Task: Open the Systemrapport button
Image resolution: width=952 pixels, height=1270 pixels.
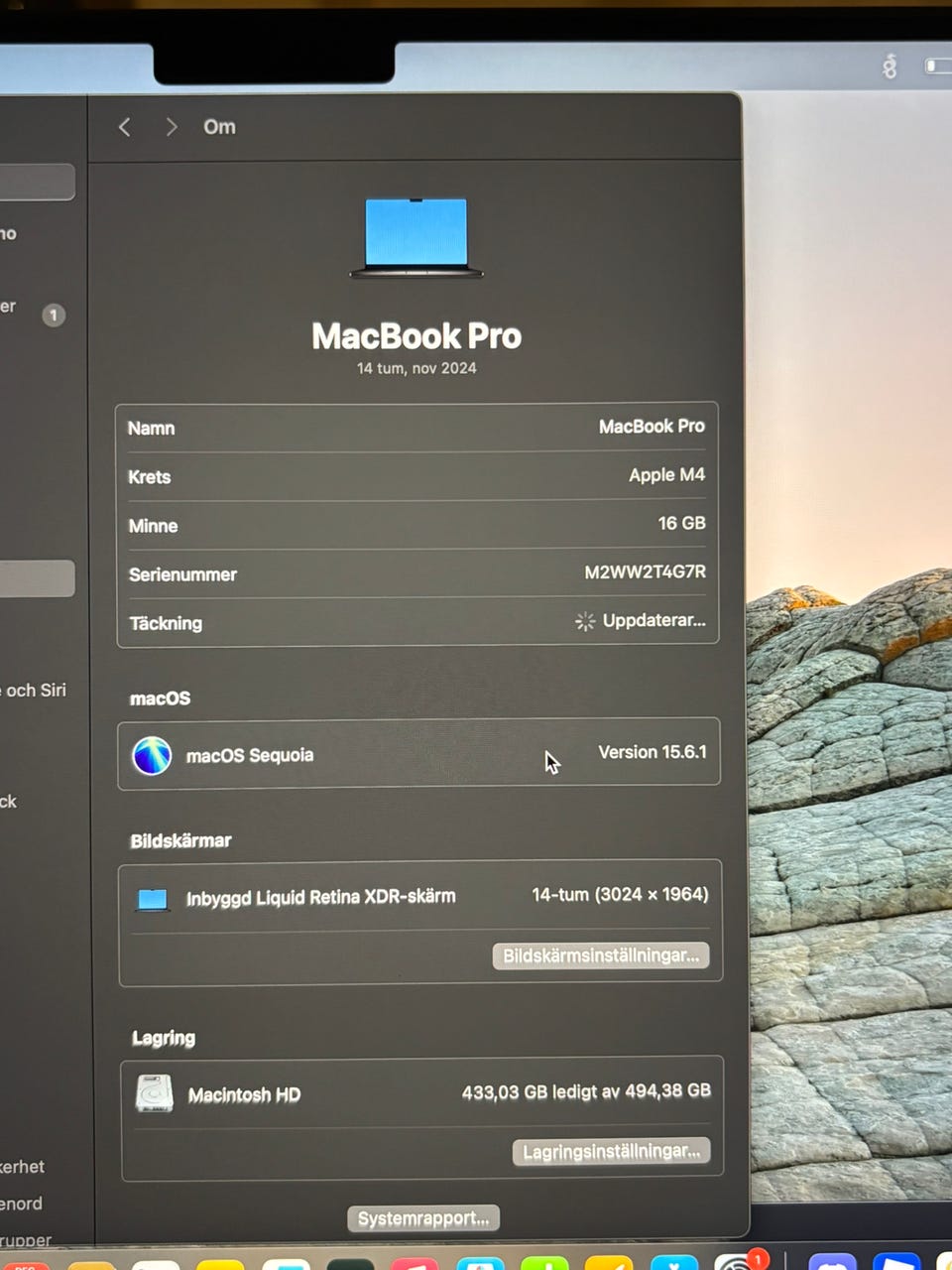Action: (423, 1218)
